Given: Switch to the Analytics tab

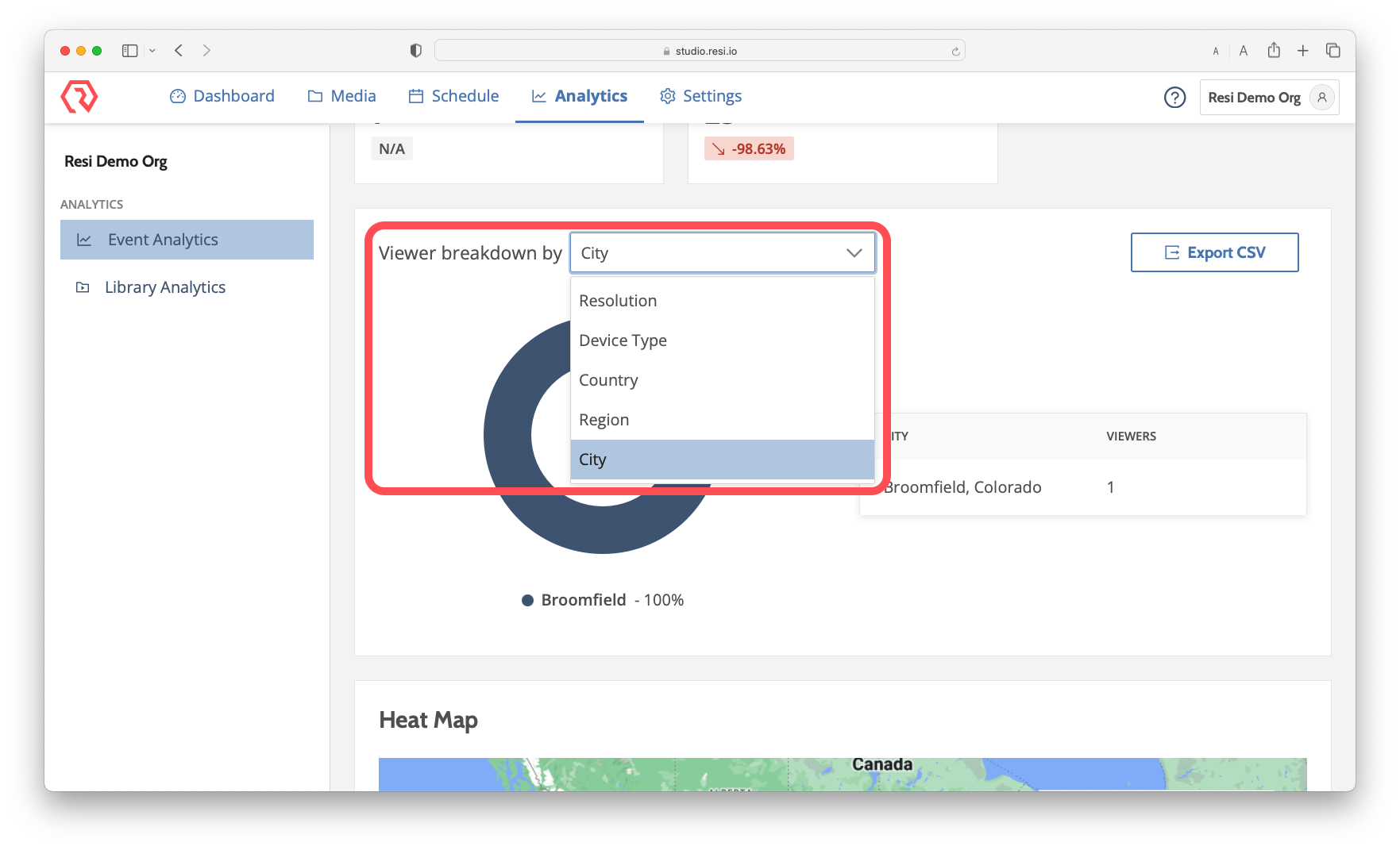Looking at the screenshot, I should tap(591, 95).
